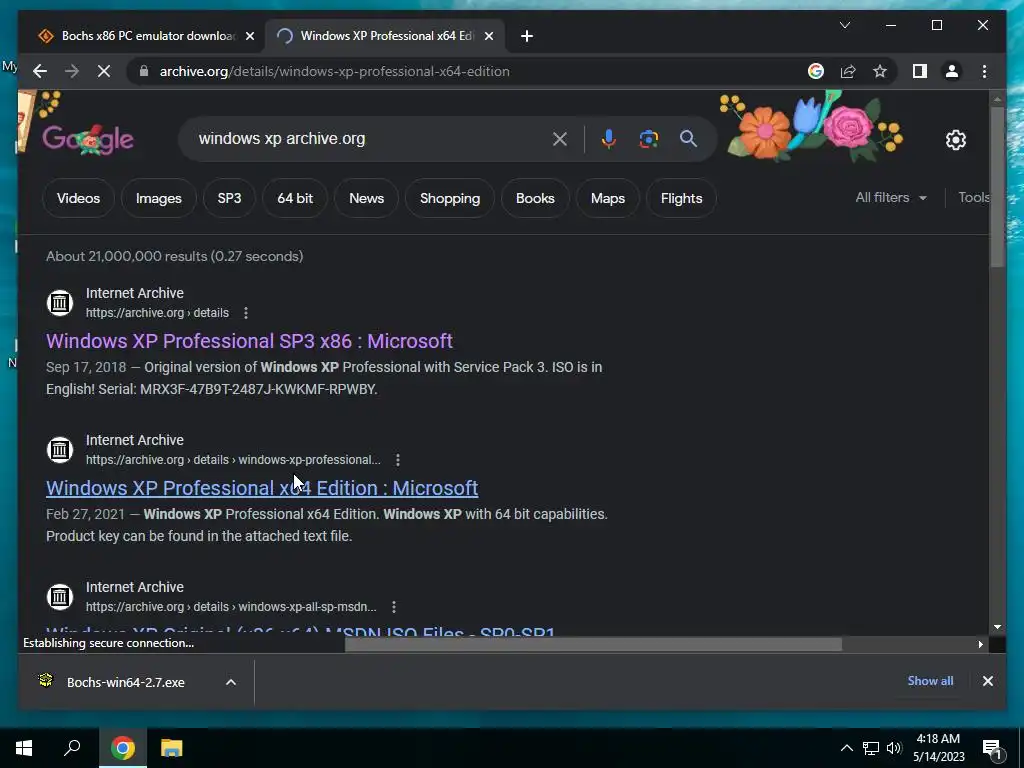Click horizontal scrollbar right arrow
This screenshot has width=1024, height=768.
point(980,644)
